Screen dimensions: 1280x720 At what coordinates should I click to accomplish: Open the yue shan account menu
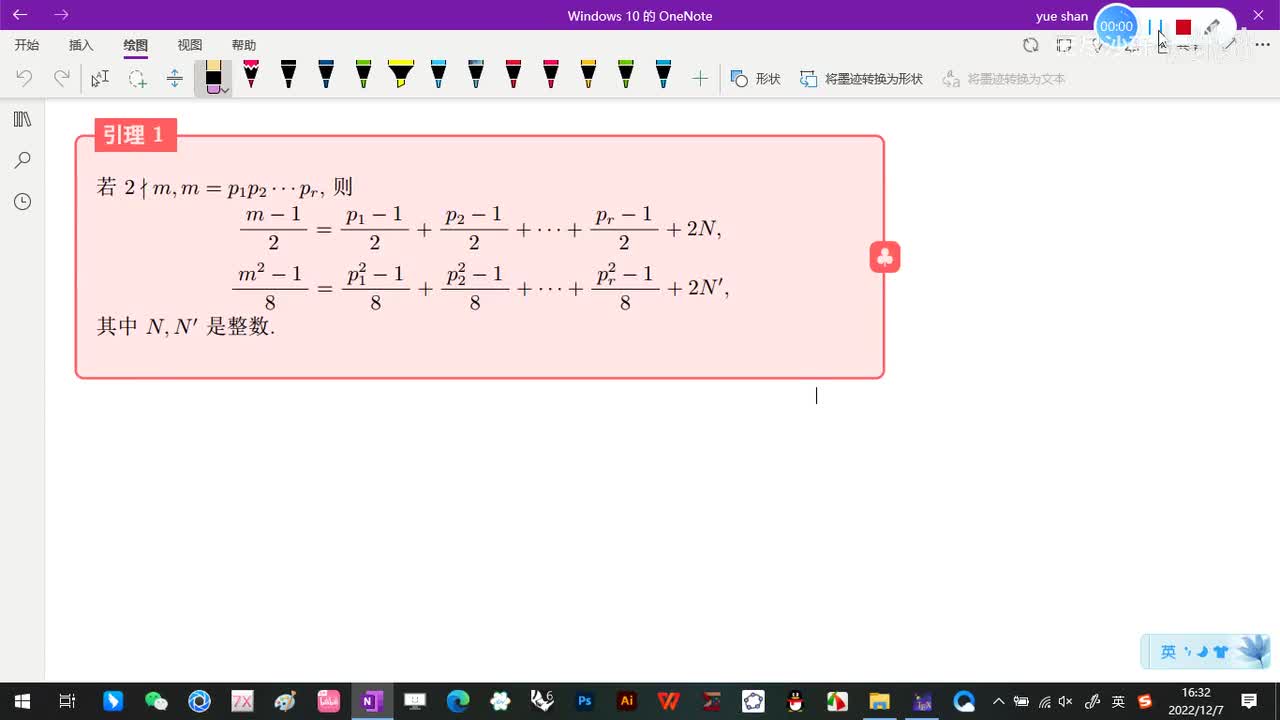[1062, 16]
